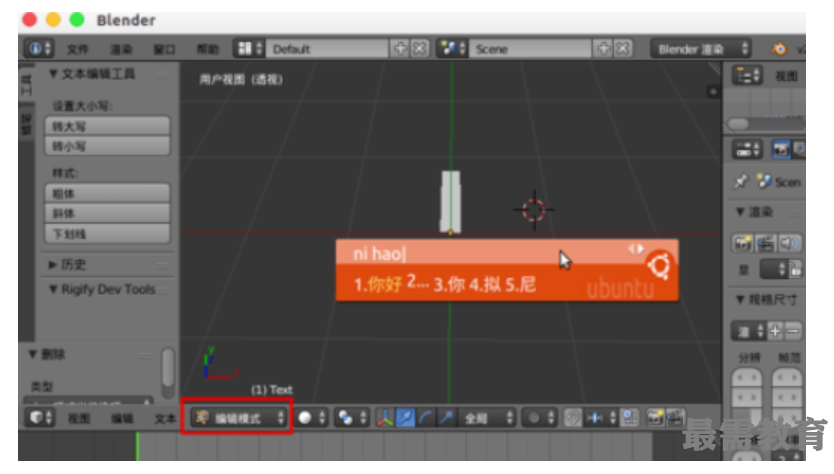This screenshot has width=834, height=474.
Task: Toggle the 3D manipulator widget
Action: 385,418
